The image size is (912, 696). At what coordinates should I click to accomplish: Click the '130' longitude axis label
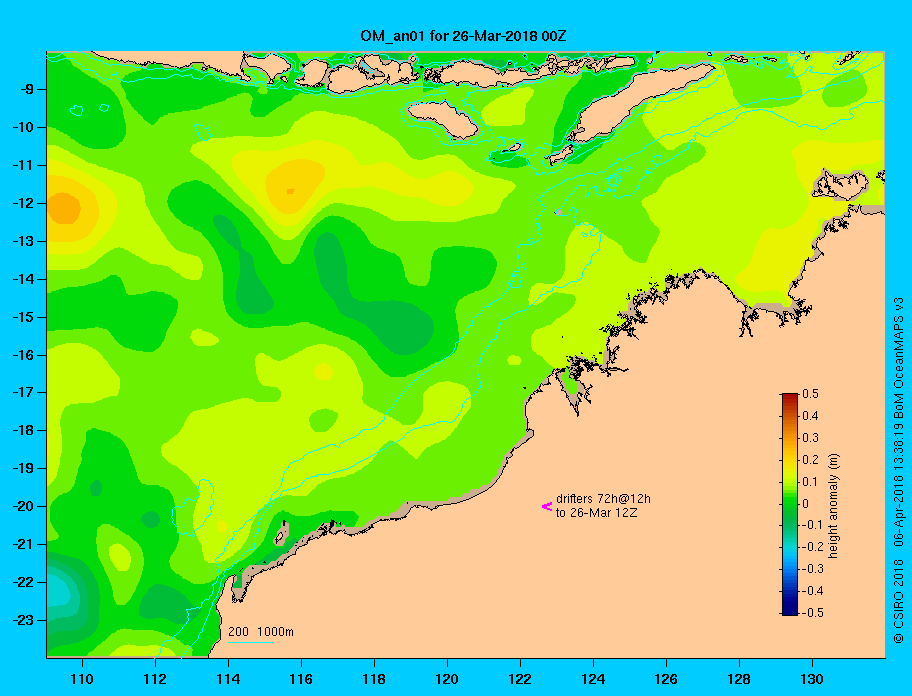click(812, 679)
